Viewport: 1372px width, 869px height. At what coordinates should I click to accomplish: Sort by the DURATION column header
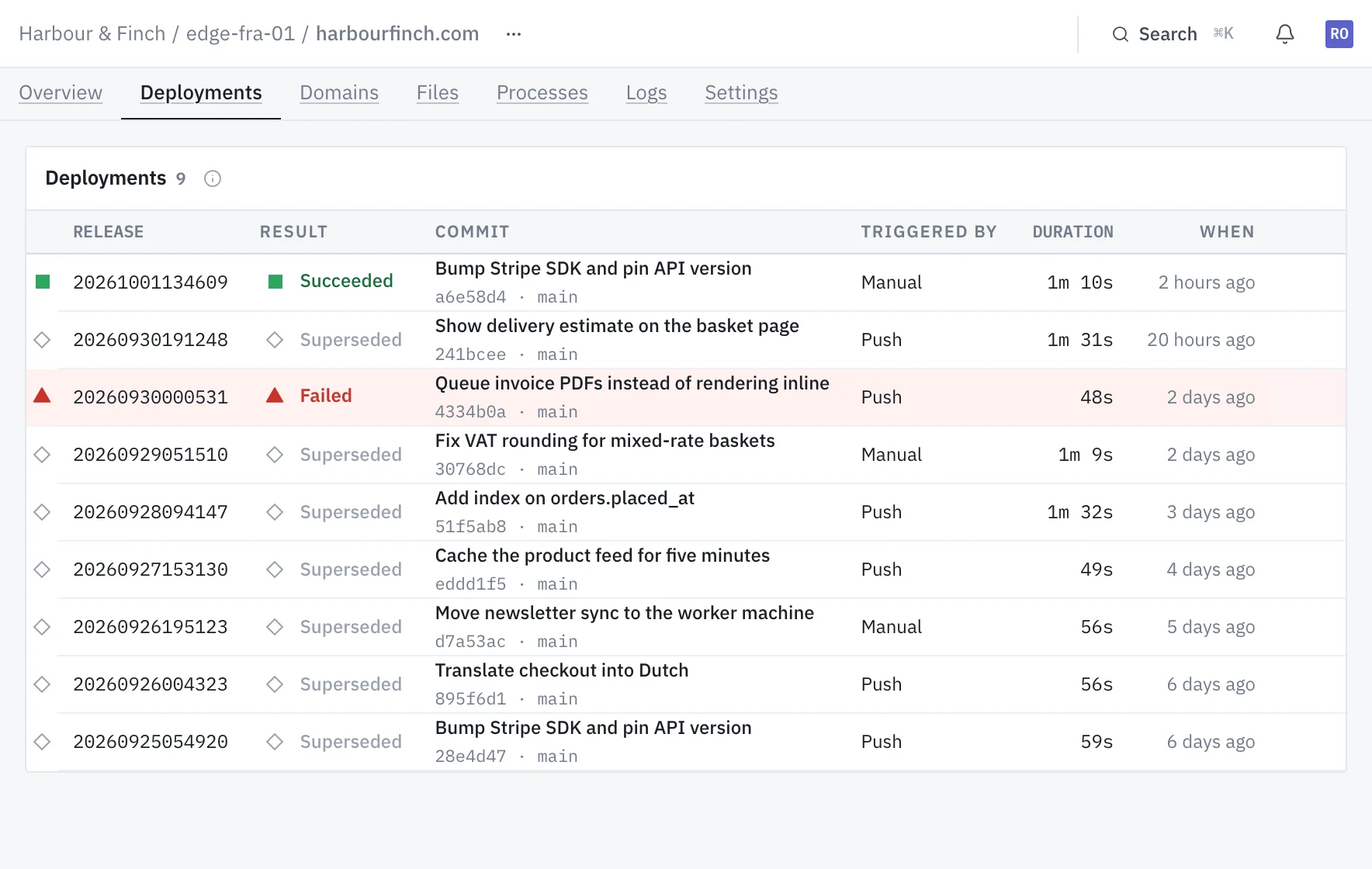tap(1072, 232)
